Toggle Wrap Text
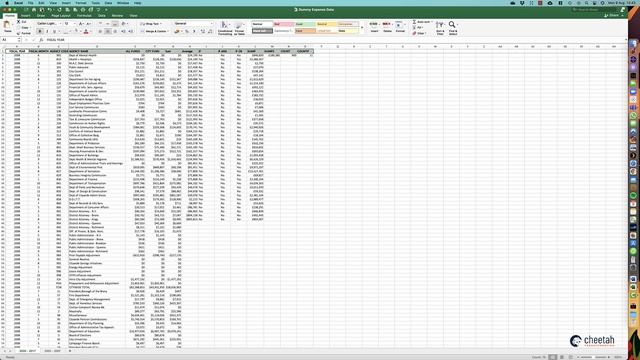 point(151,24)
